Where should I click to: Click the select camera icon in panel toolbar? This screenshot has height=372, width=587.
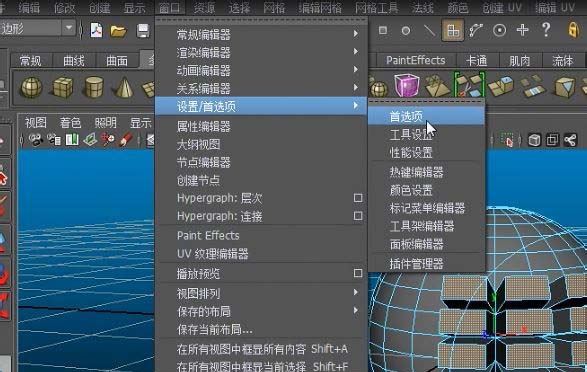point(36,140)
